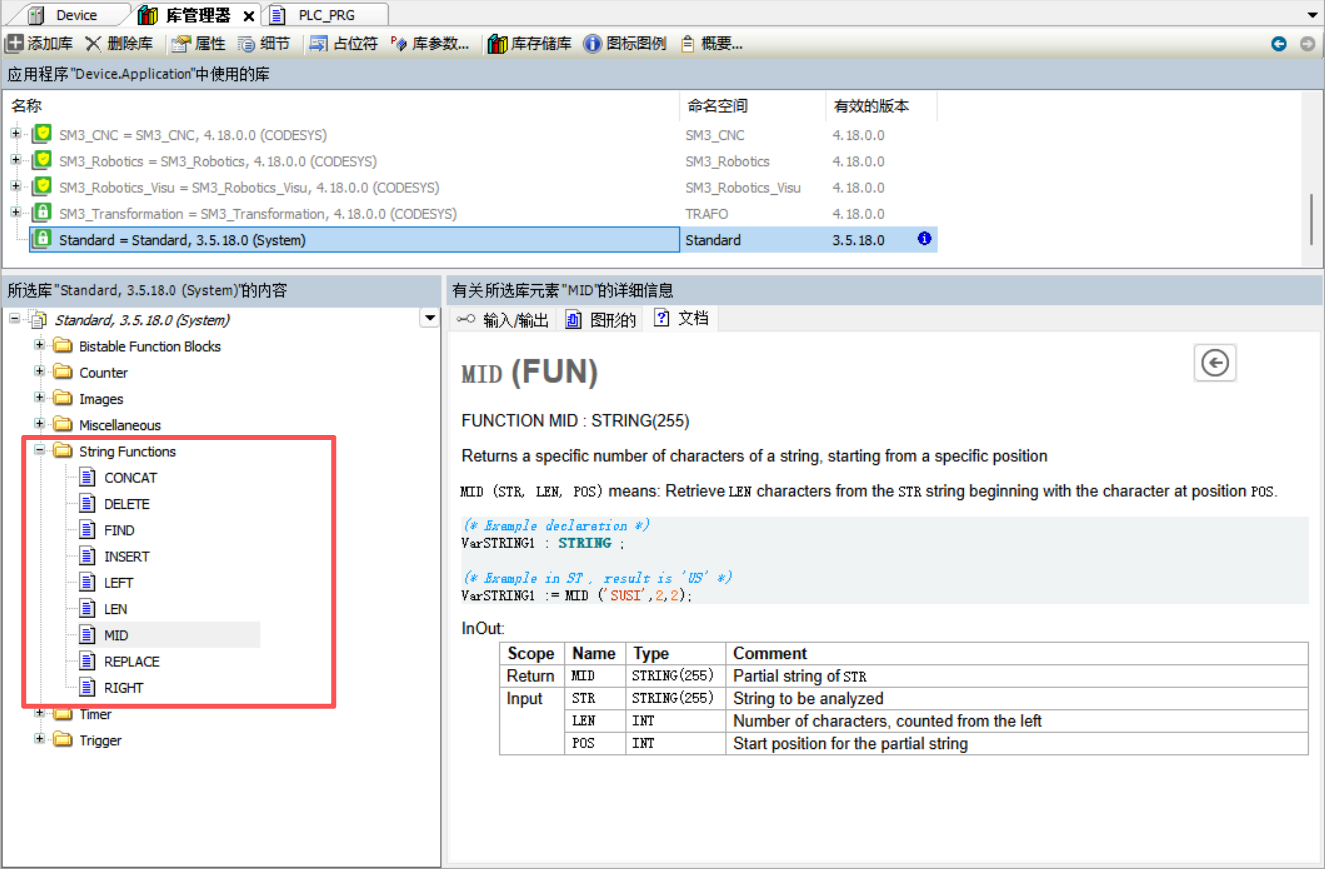
Task: Expand the Images folder
Action: (x=40, y=398)
